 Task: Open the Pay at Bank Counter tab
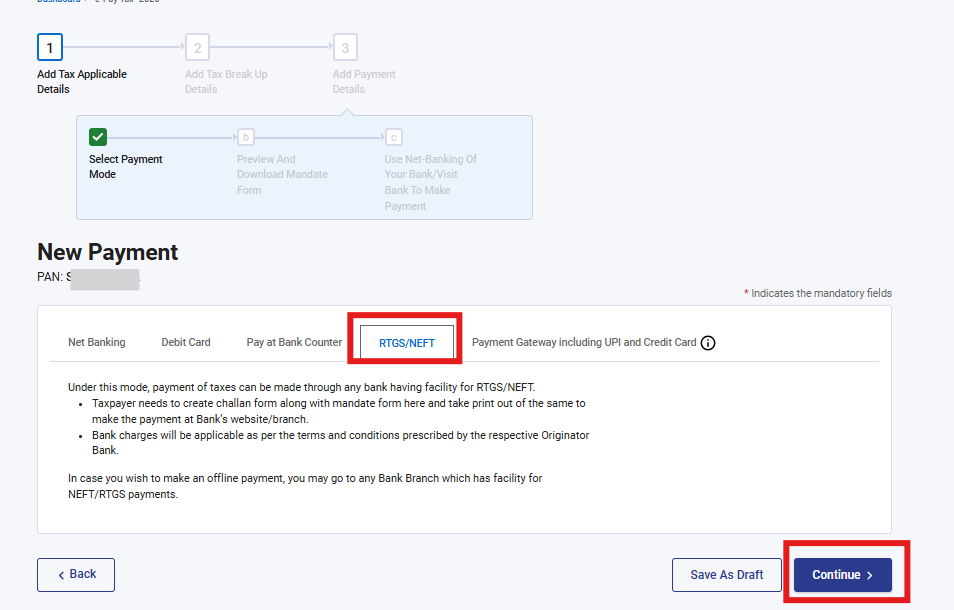[294, 342]
